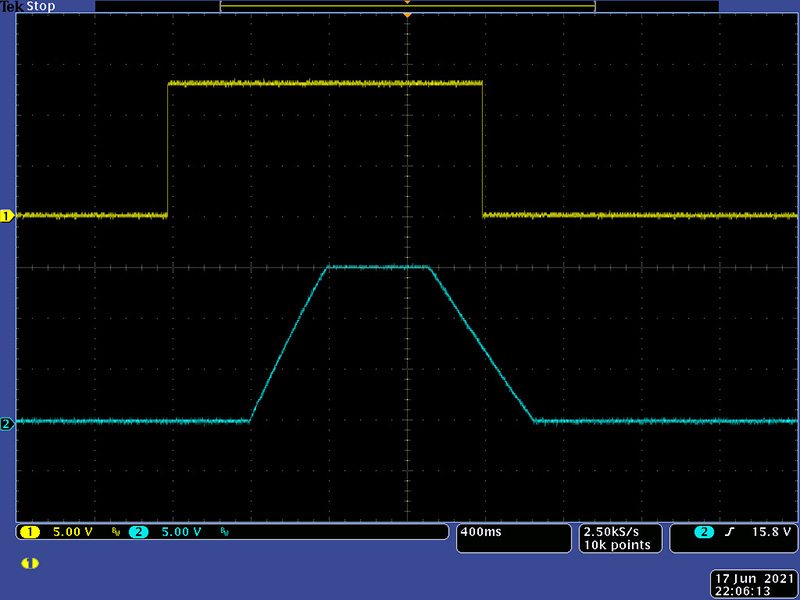
Task: Select the 400ms timebase readout
Action: click(x=480, y=532)
